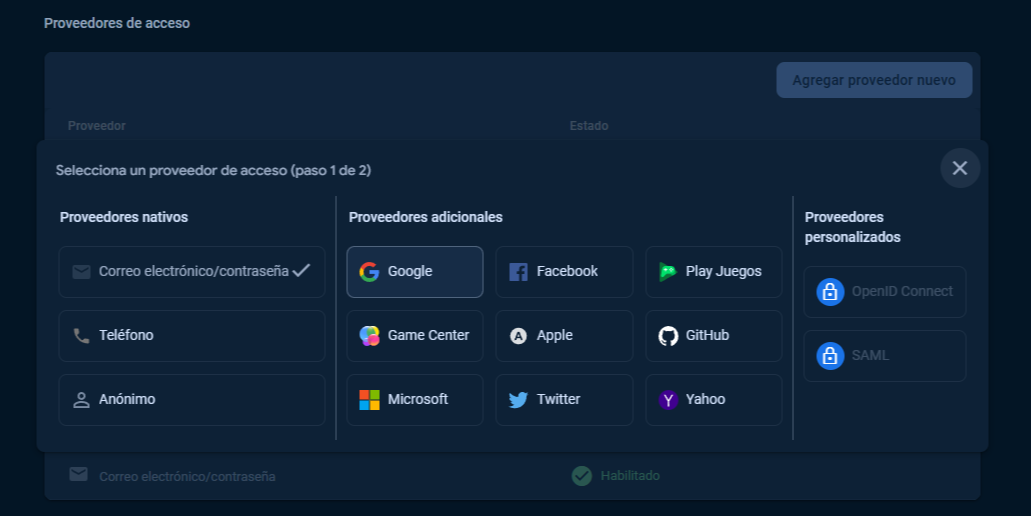Click the Anónimo person icon
The width and height of the screenshot is (1031, 516).
82,400
